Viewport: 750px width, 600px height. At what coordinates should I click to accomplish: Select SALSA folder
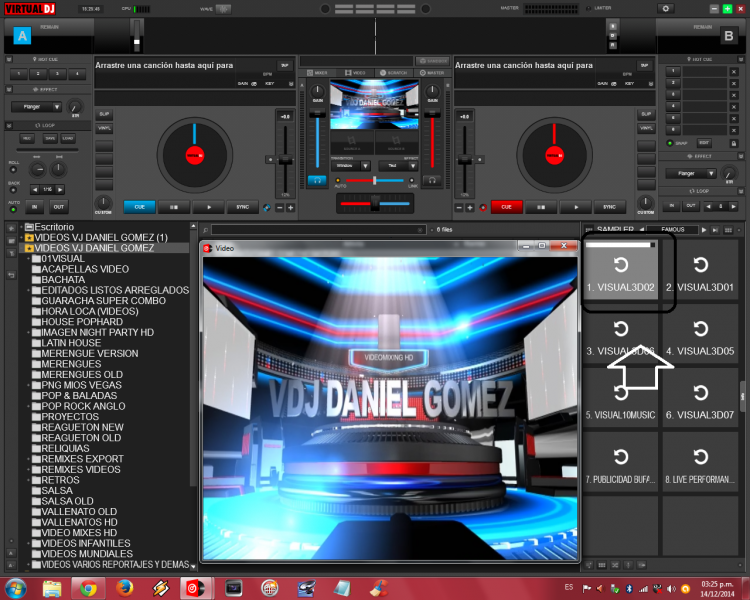tap(53, 491)
